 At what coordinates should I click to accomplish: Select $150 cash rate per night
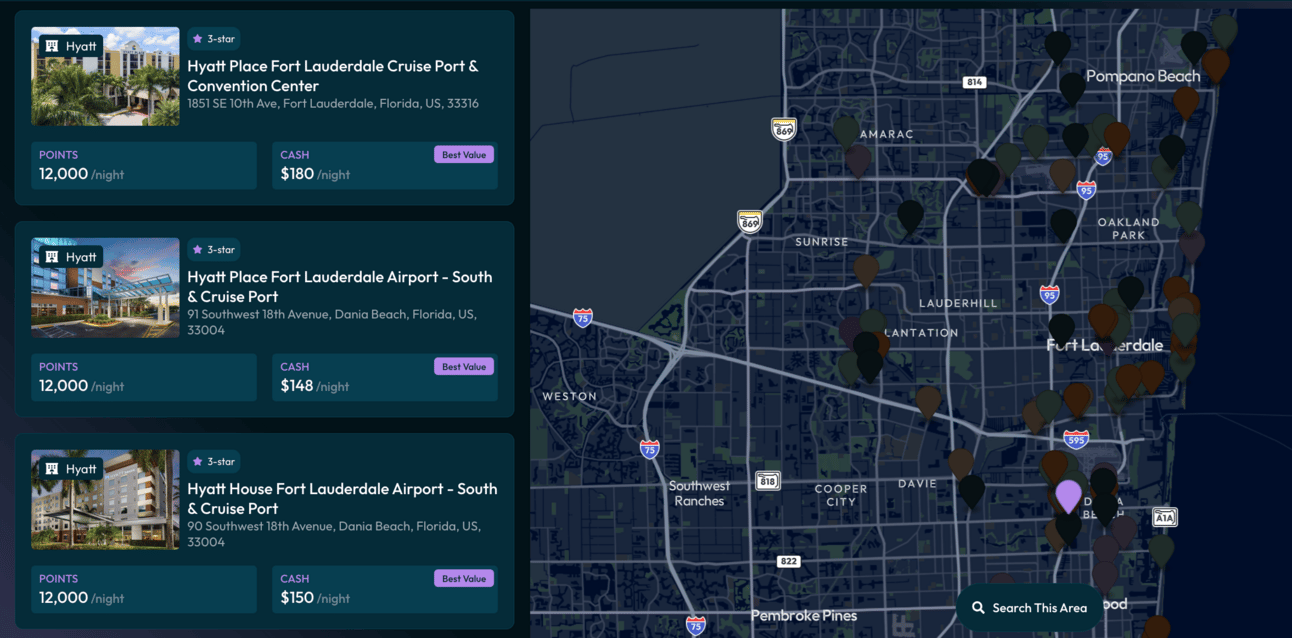(385, 590)
